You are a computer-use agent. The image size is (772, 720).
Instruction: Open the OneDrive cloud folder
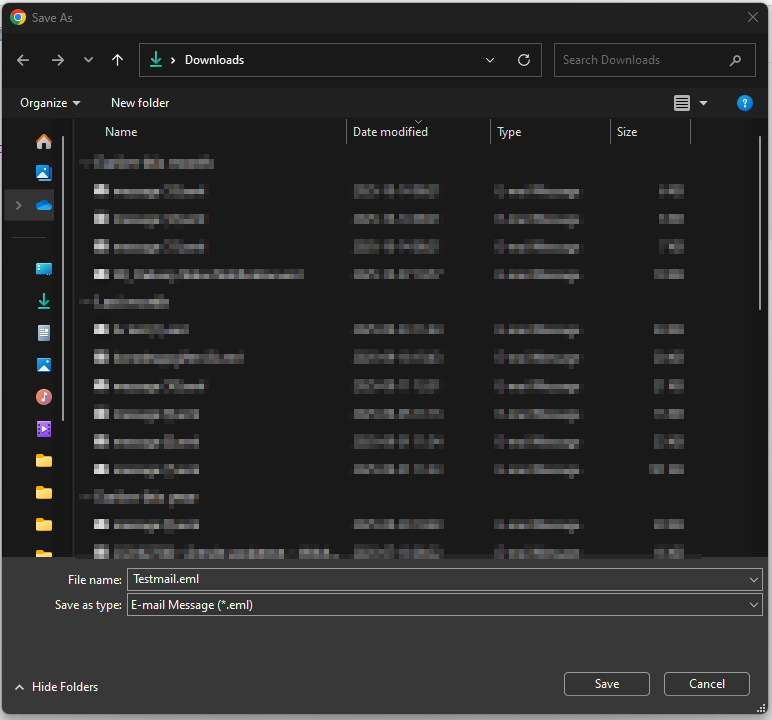(43, 205)
